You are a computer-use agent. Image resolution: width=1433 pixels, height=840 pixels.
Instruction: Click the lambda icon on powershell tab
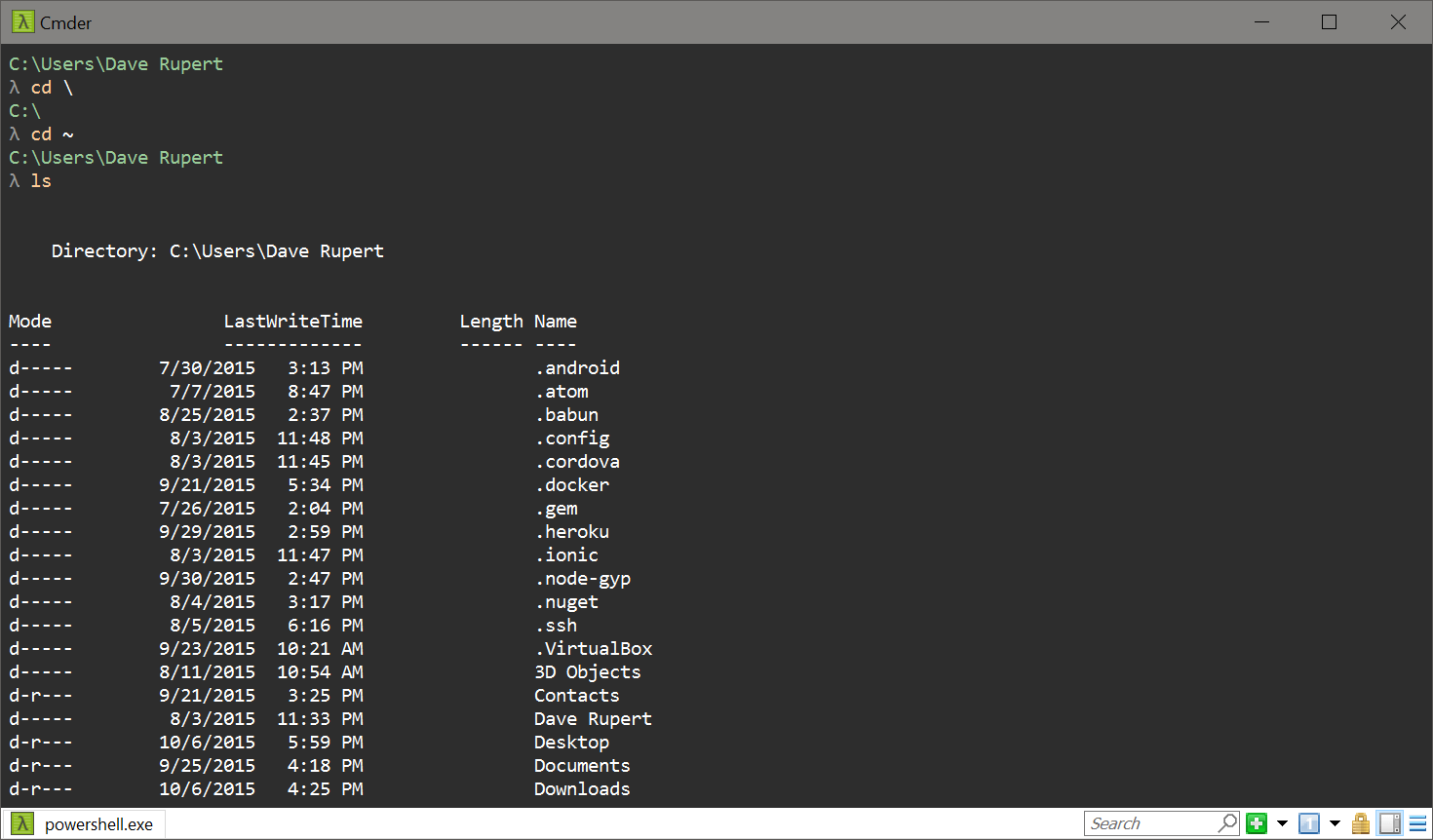click(x=22, y=824)
